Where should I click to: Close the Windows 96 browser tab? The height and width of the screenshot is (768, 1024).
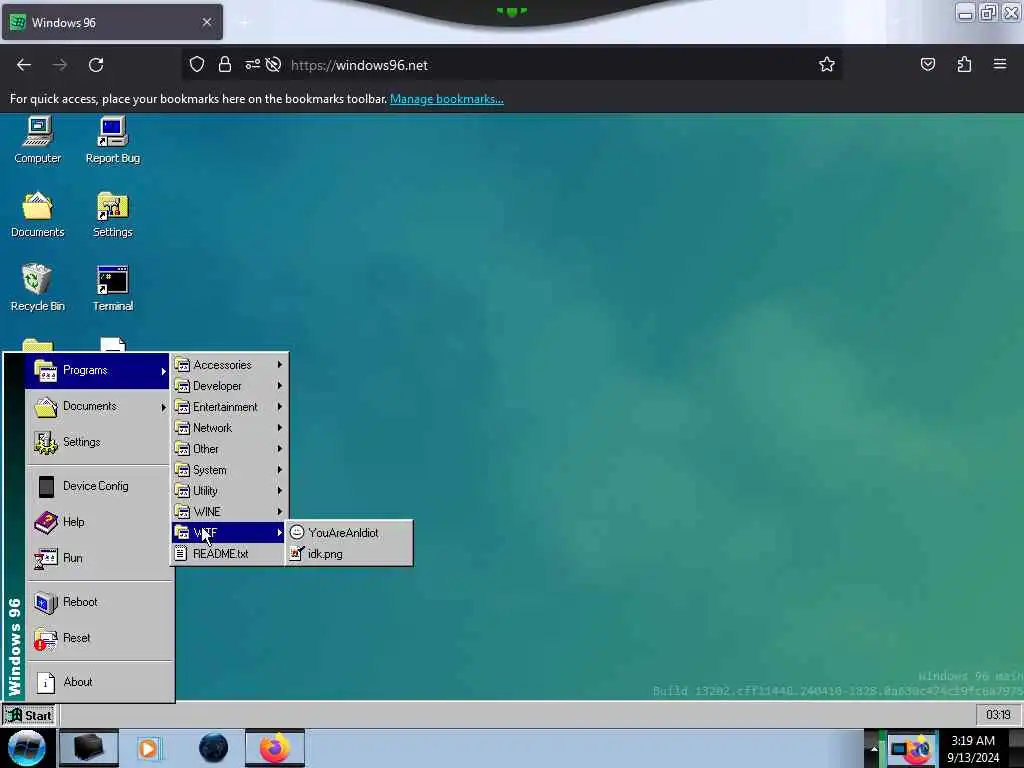click(x=207, y=22)
